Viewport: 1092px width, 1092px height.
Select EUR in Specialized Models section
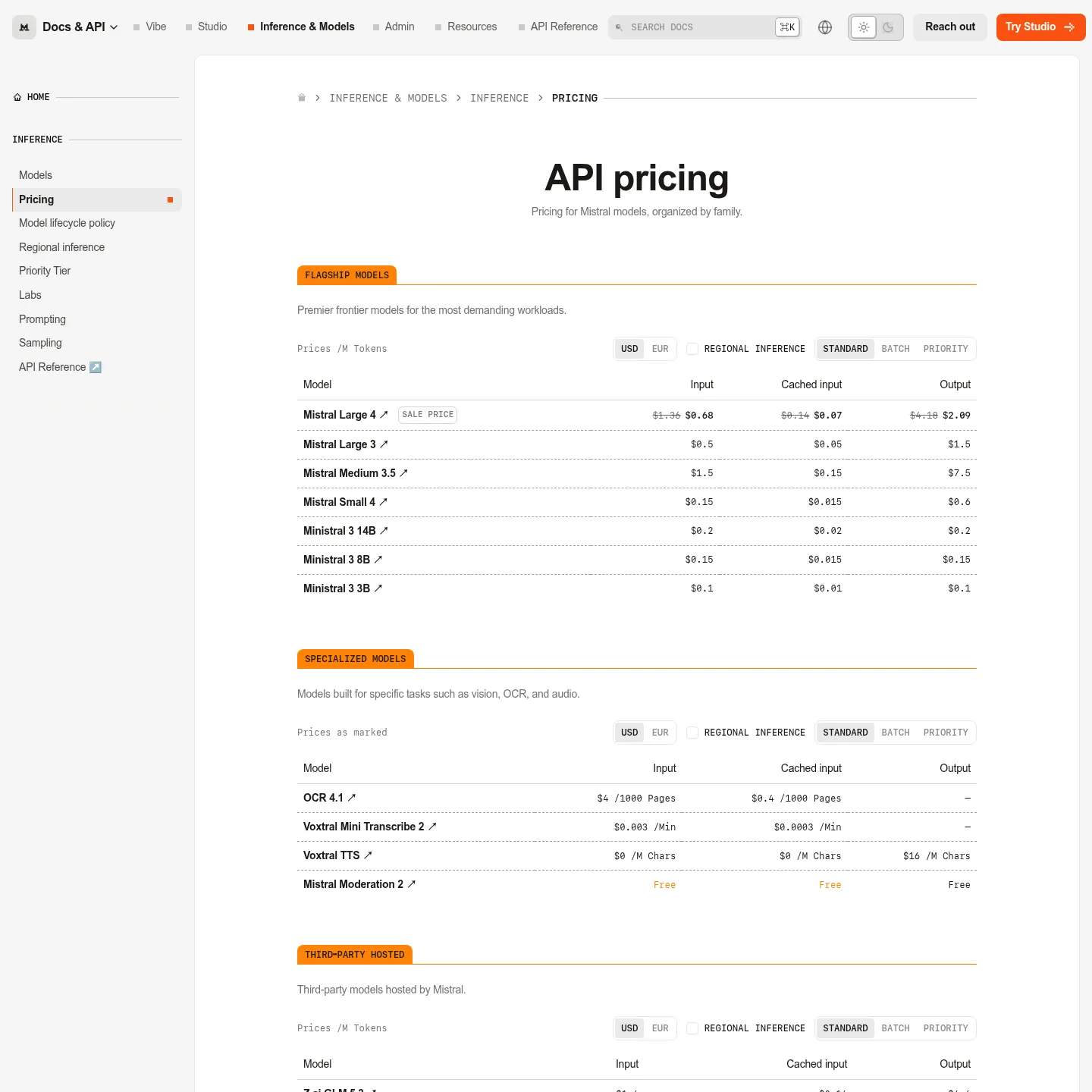pos(660,733)
